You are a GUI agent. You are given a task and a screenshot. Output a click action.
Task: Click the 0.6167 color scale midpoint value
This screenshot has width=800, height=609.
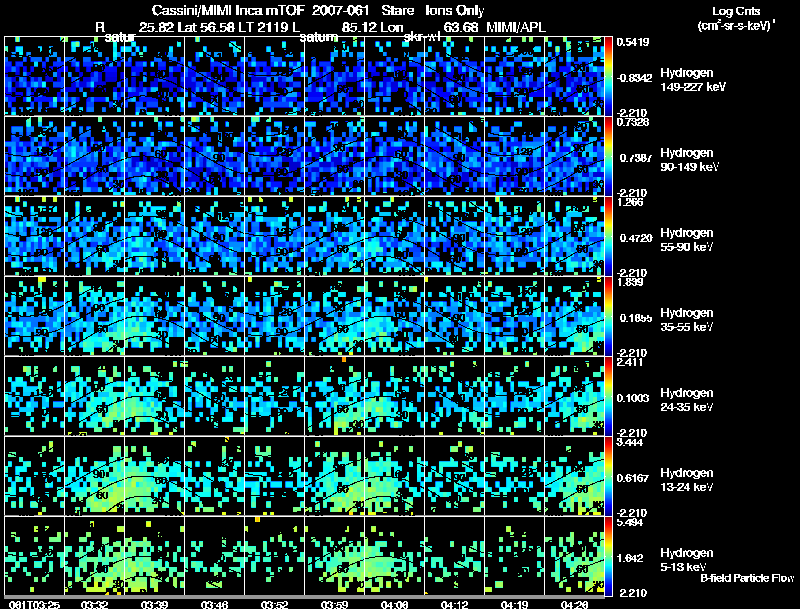(633, 478)
